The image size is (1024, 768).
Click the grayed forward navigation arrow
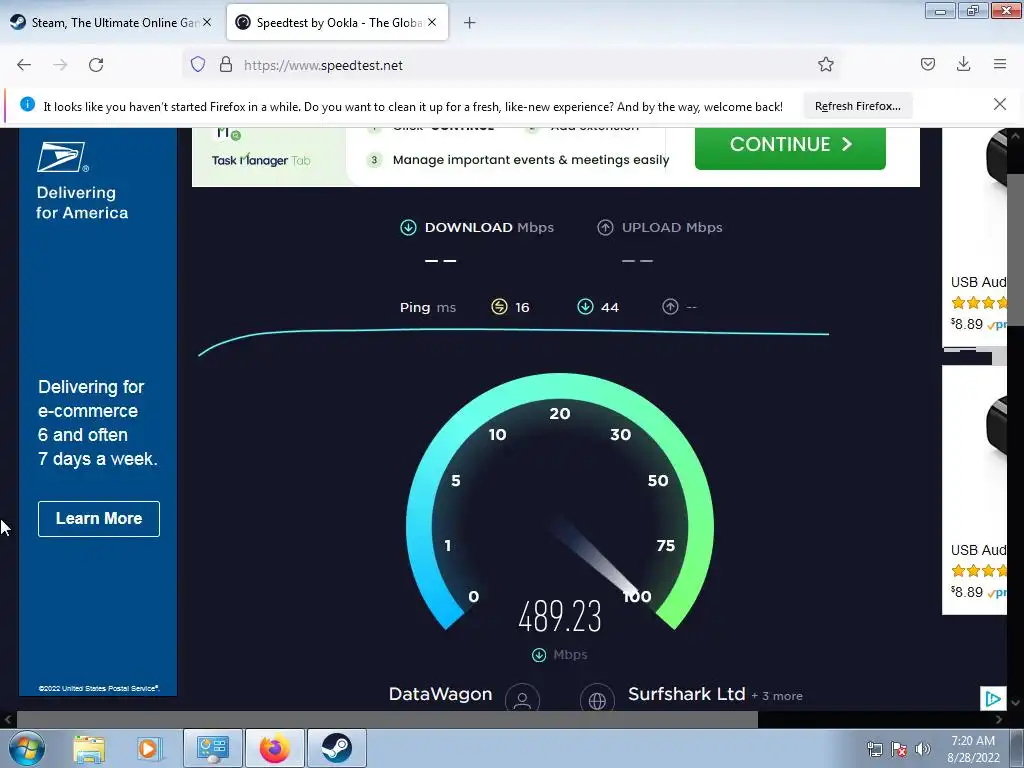click(60, 65)
